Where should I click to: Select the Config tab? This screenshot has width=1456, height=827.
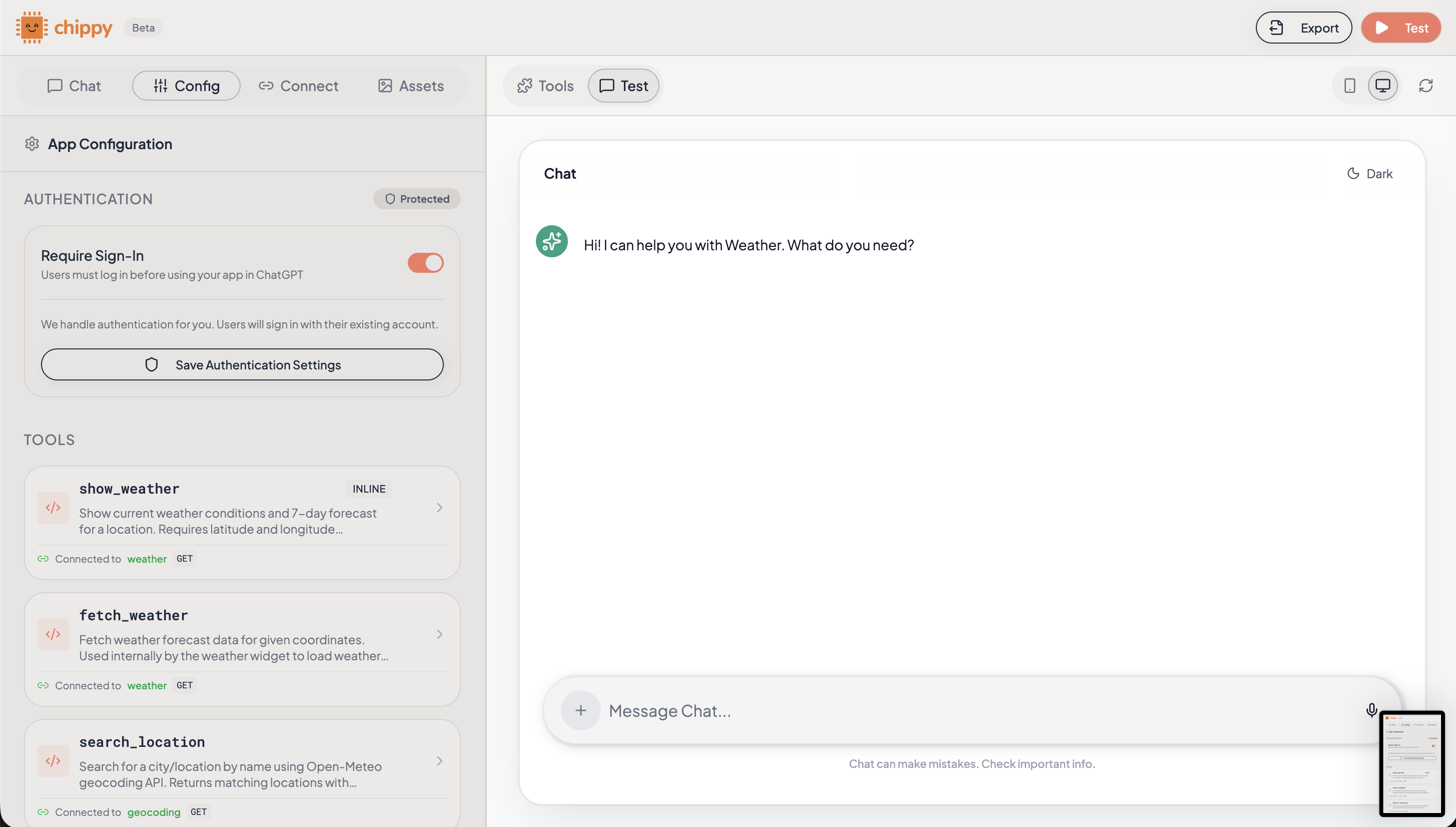[186, 86]
